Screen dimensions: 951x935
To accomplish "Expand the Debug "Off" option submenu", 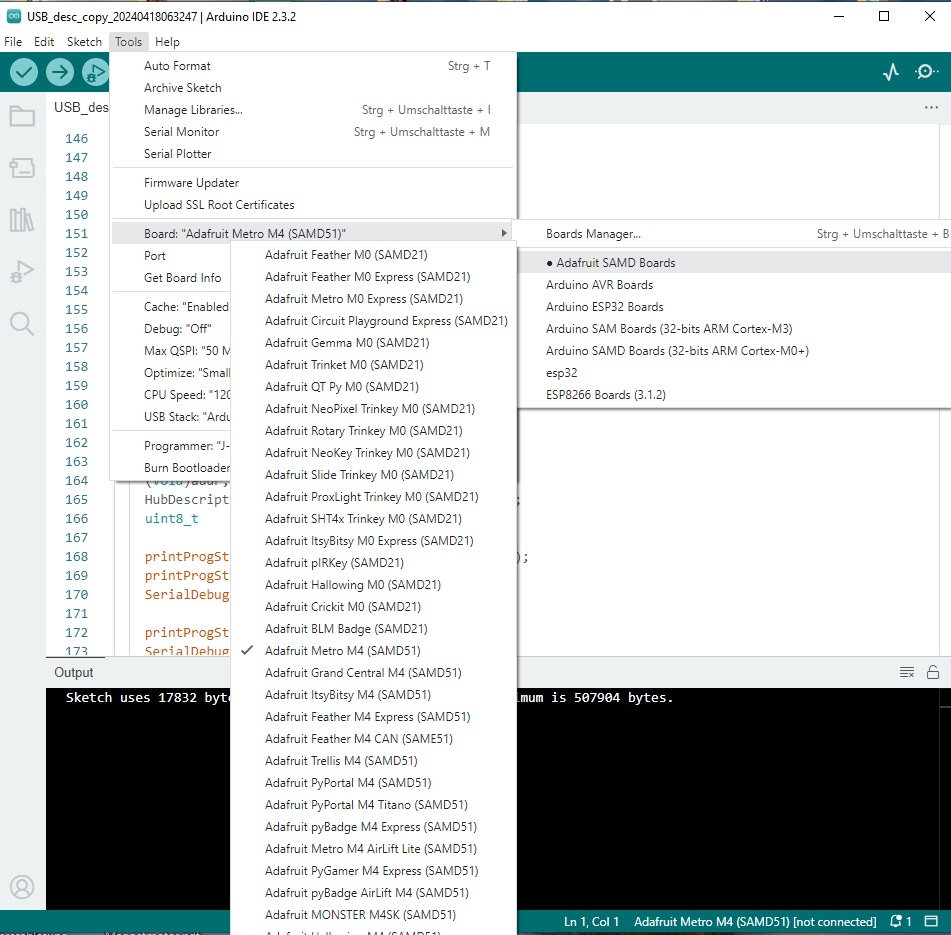I will pos(172,329).
